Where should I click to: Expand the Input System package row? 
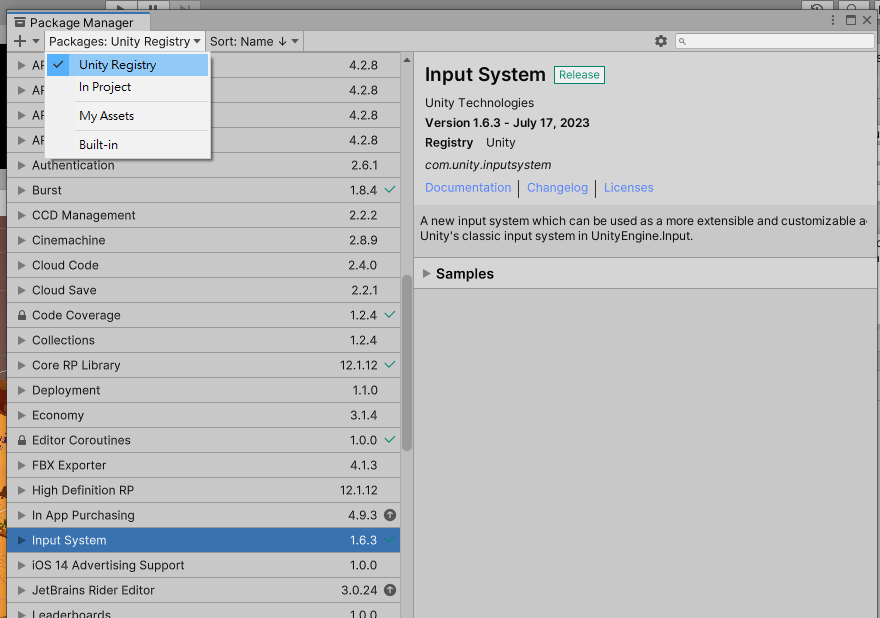click(21, 540)
